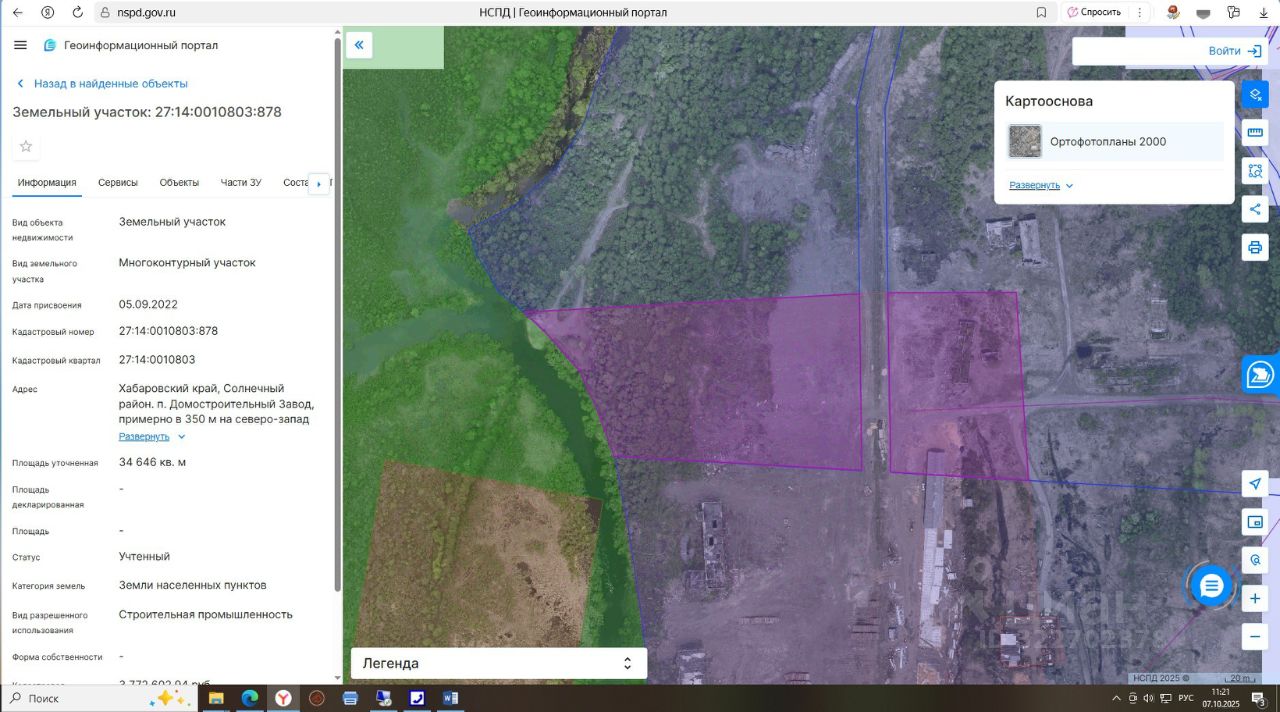
Task: Open the three-dot menu next to Спросить
Action: [x=1140, y=12]
